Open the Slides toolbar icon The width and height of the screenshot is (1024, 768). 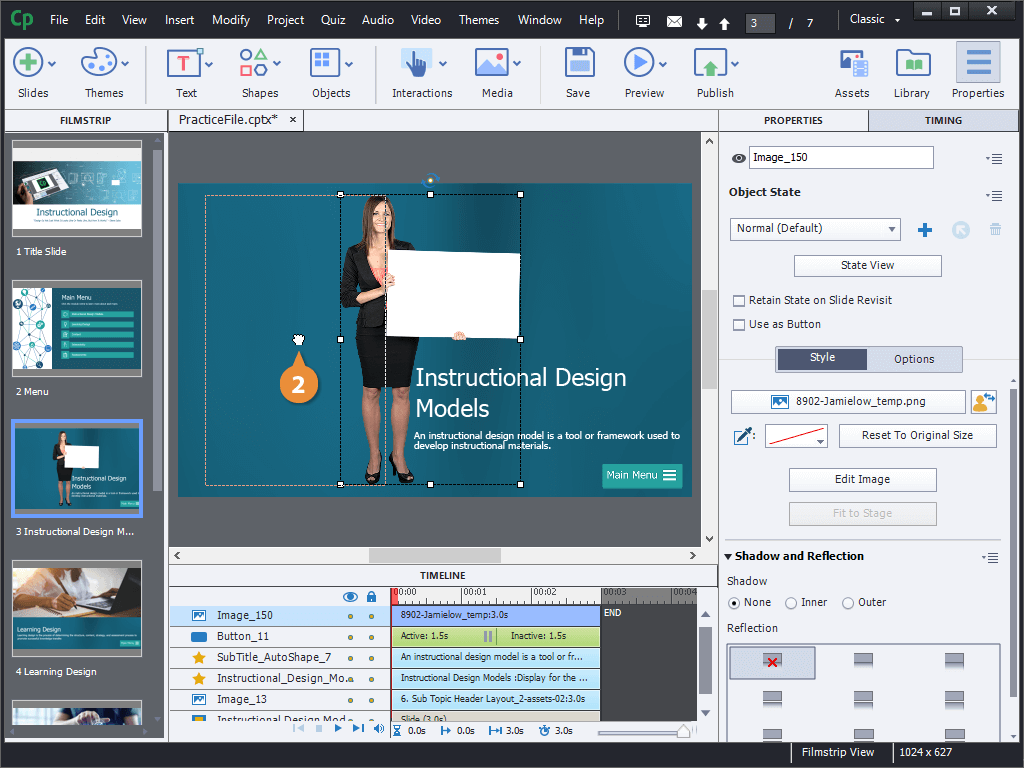(x=28, y=63)
